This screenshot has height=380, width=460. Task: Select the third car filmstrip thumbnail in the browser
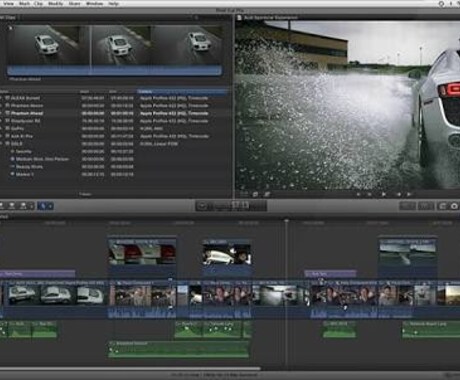click(x=188, y=45)
